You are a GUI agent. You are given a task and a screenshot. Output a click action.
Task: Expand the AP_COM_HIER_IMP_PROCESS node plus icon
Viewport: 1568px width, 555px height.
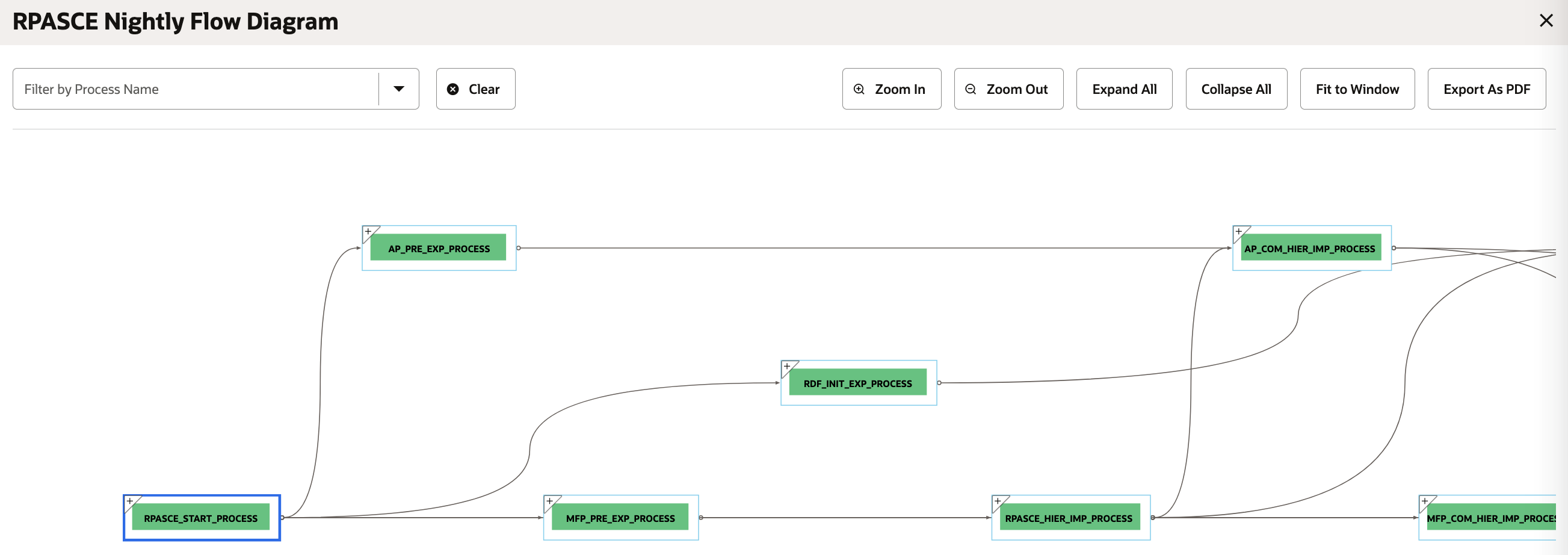[x=1239, y=232]
